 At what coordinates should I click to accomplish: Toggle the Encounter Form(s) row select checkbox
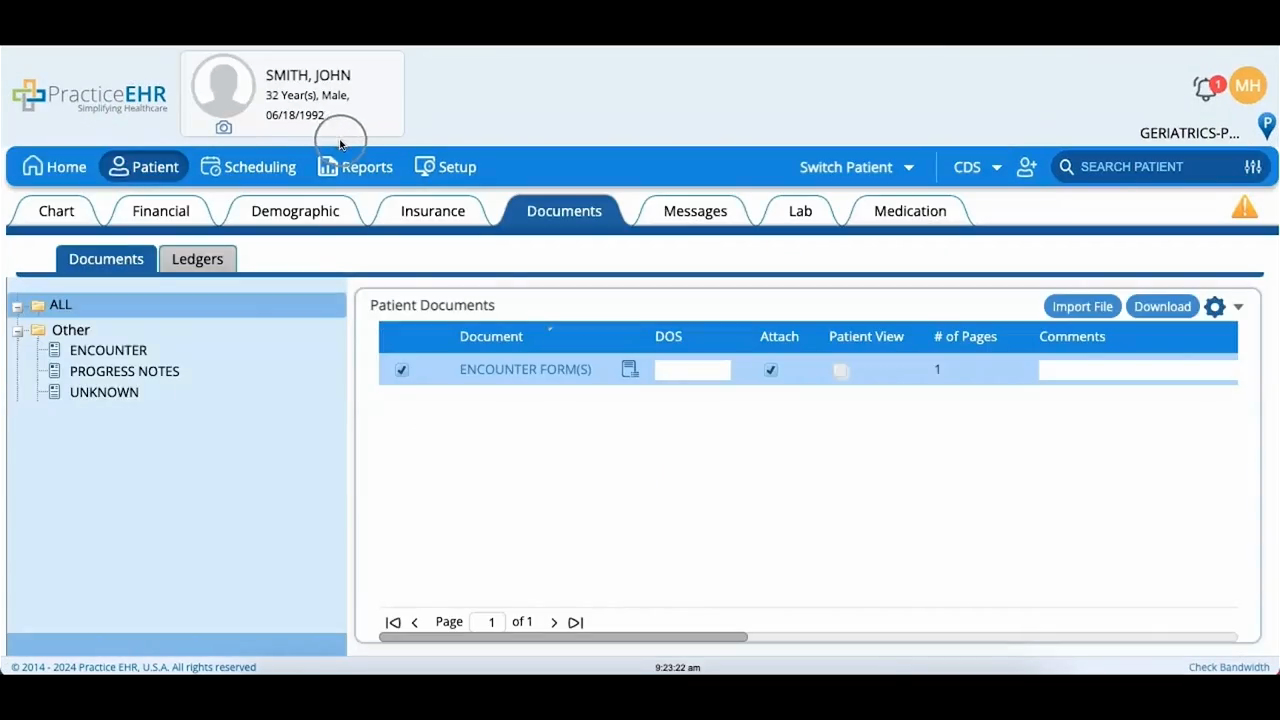pos(402,370)
